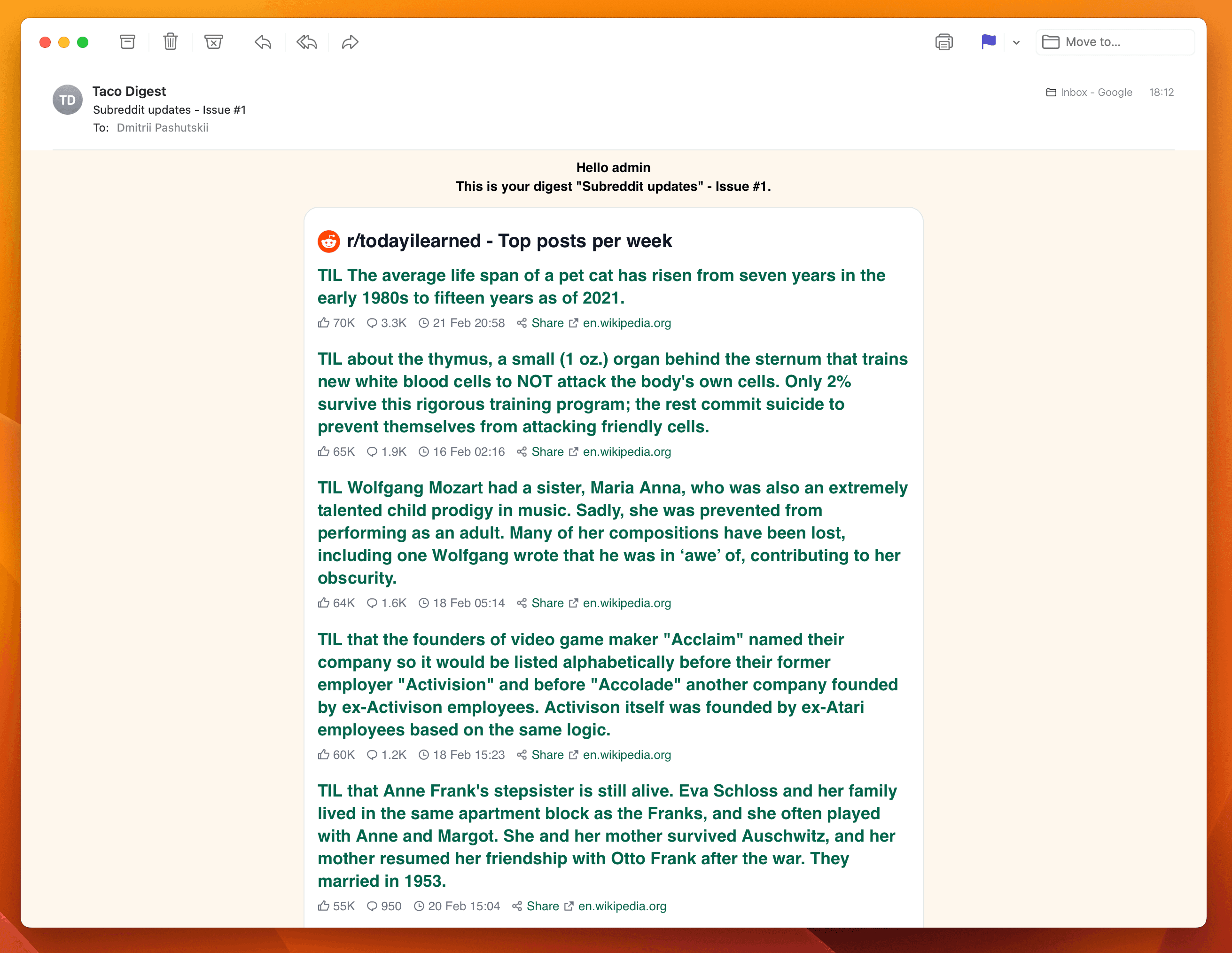Viewport: 1232px width, 953px height.
Task: Reply to Taco Digest using the reply arrow
Action: click(x=263, y=42)
